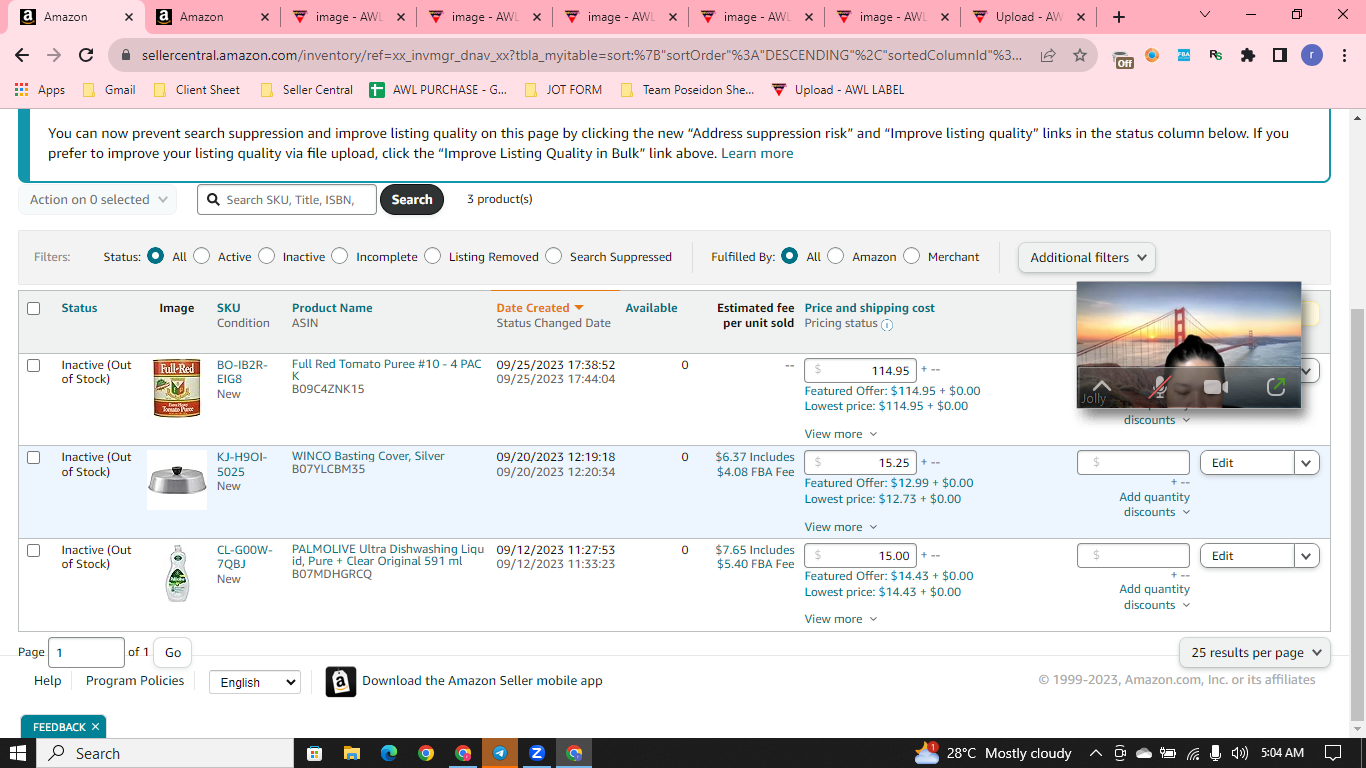The height and width of the screenshot is (768, 1366).
Task: Tick the select-all checkbox in table header
Action: pos(34,308)
